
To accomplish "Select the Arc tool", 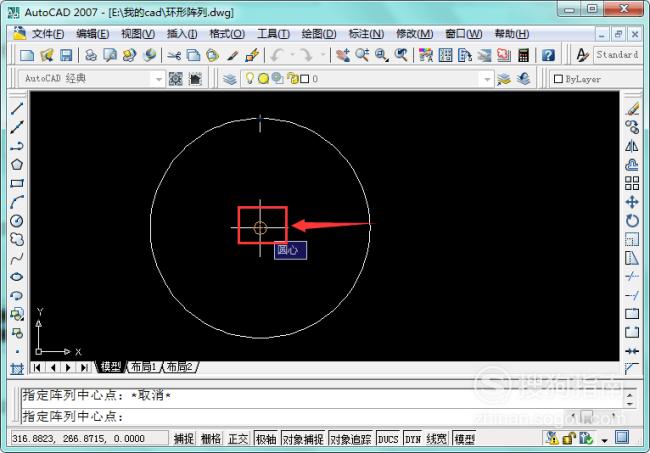I will click(17, 202).
